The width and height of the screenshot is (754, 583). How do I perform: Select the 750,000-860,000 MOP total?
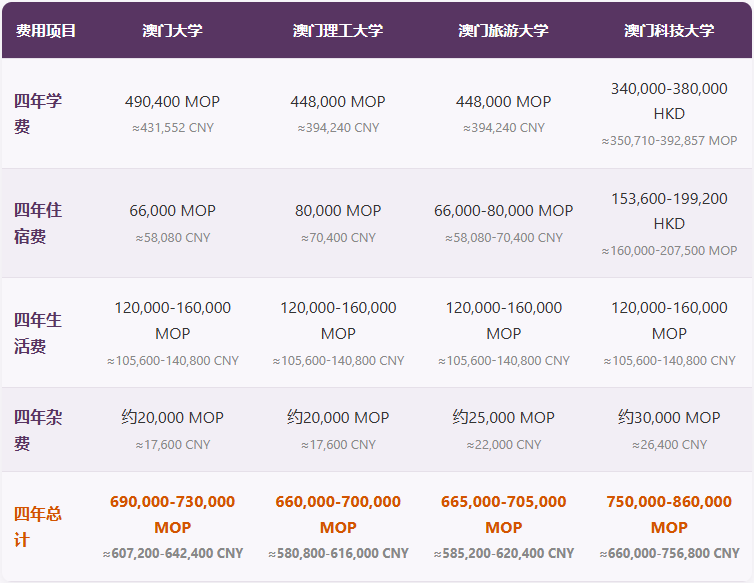(669, 514)
